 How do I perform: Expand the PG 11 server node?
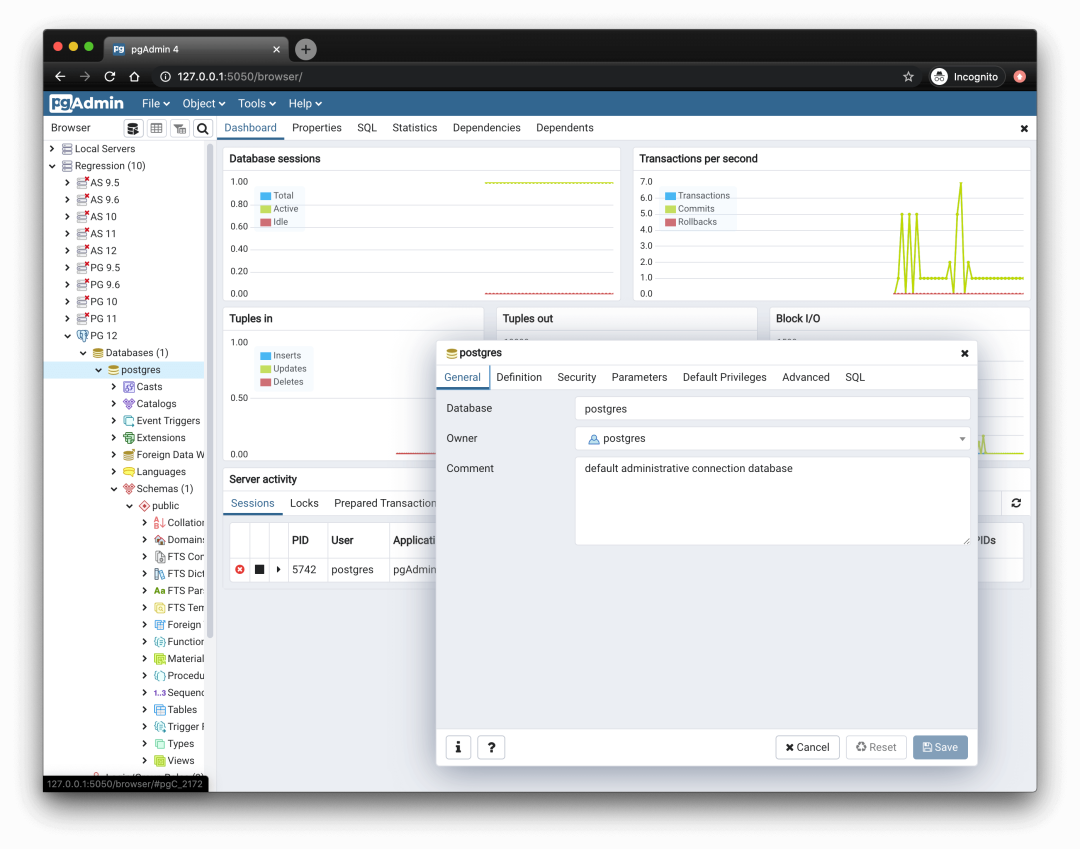68,319
